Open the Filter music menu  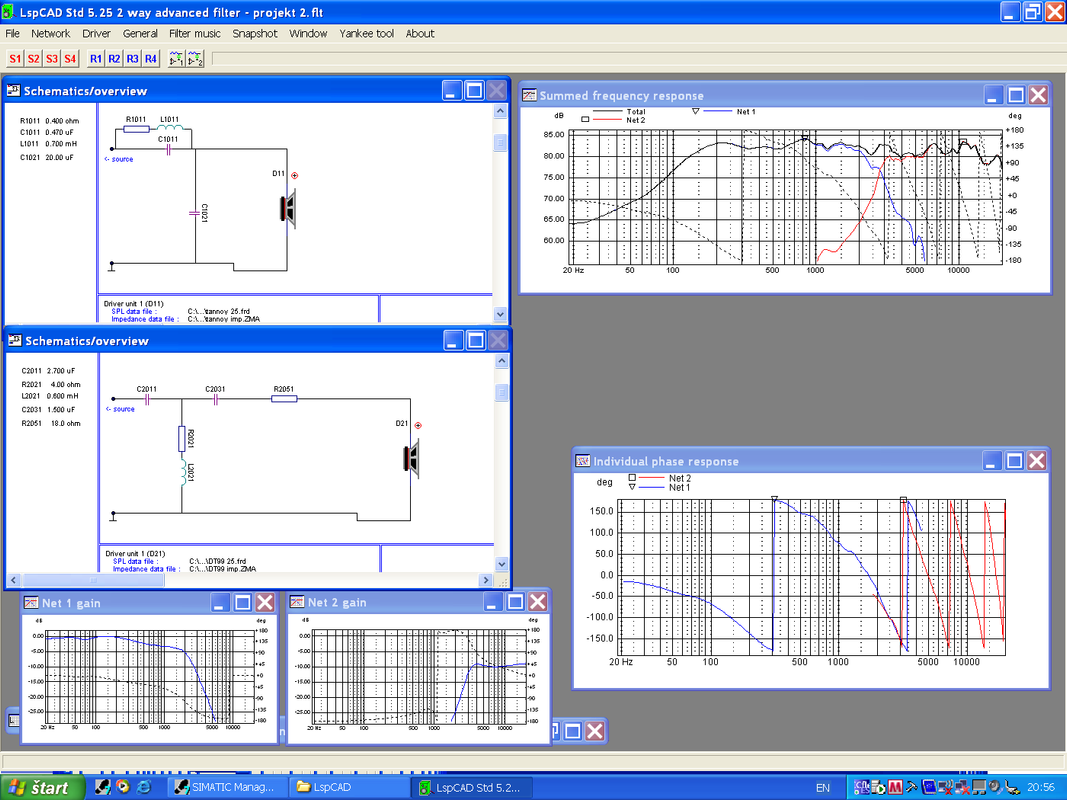click(x=195, y=33)
